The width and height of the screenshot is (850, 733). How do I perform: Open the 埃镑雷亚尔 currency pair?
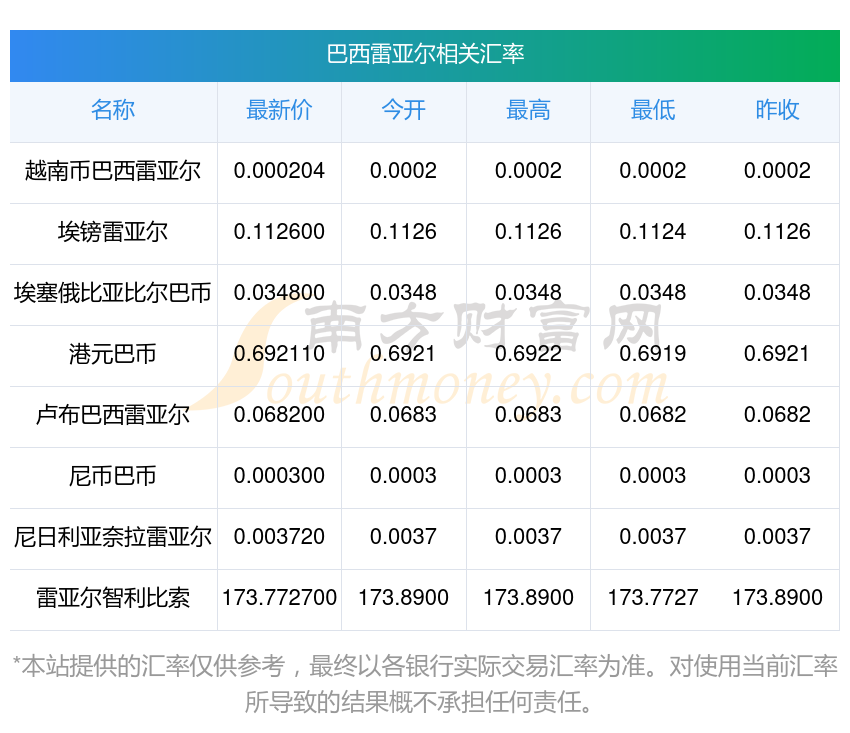point(113,232)
